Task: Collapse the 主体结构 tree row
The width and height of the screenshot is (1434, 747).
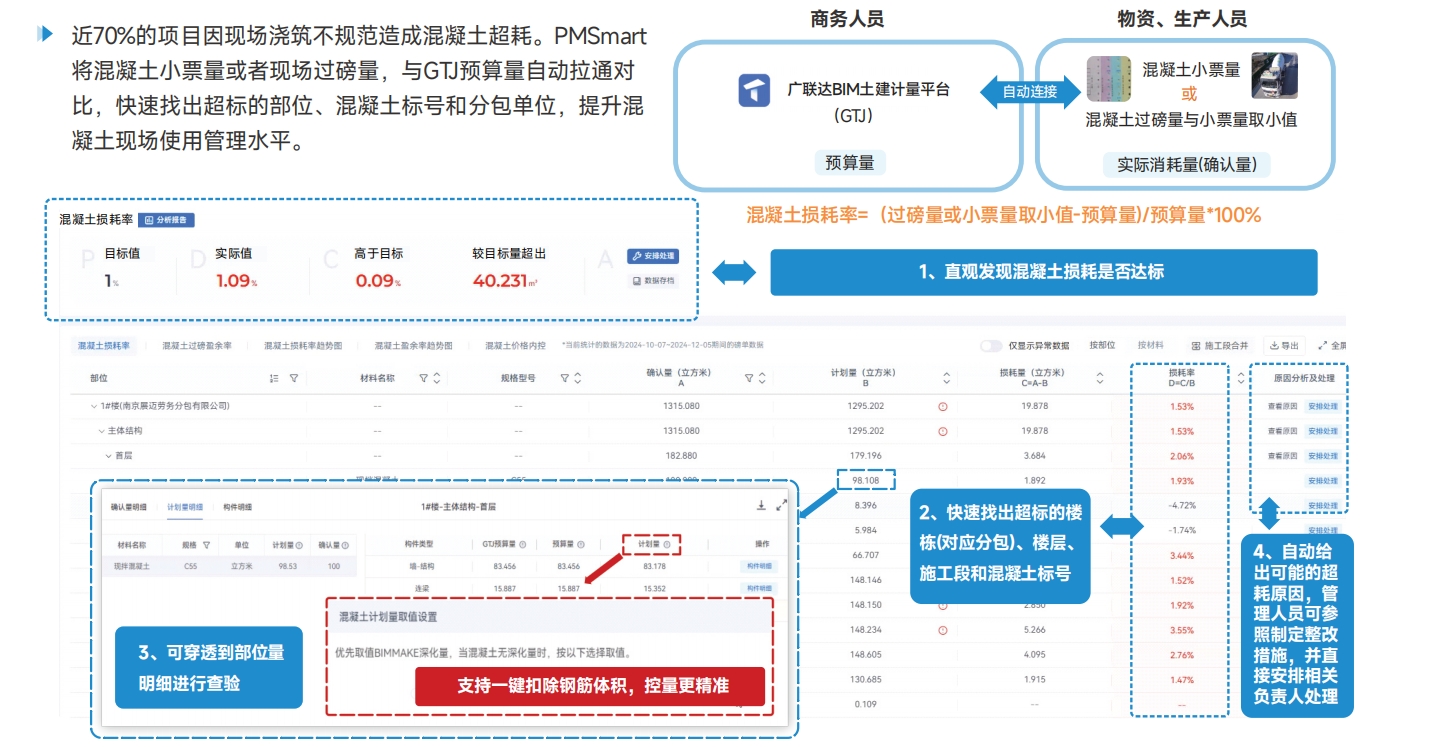Action: pos(101,431)
